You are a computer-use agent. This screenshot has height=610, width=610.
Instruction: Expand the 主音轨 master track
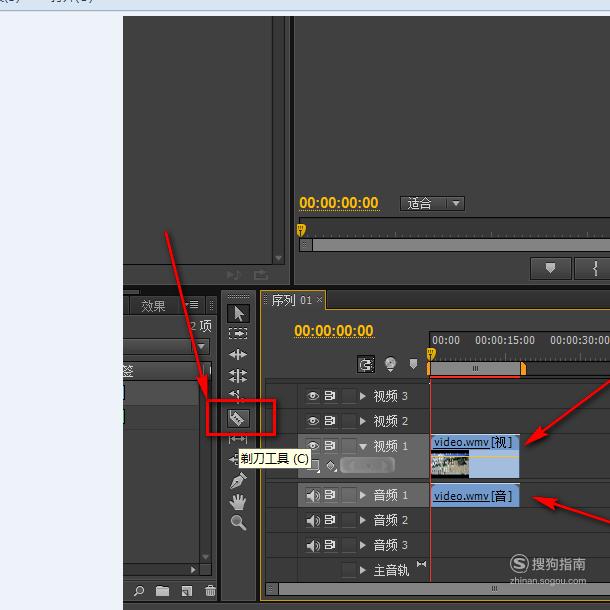(x=363, y=570)
